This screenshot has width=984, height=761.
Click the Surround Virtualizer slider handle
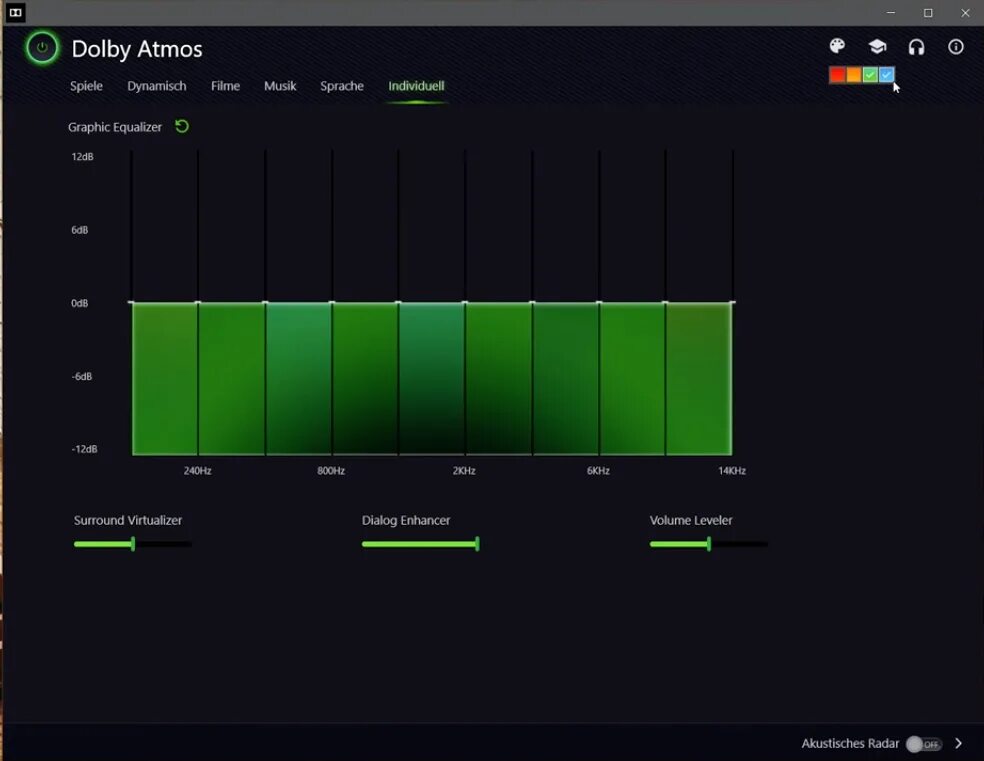(x=133, y=544)
